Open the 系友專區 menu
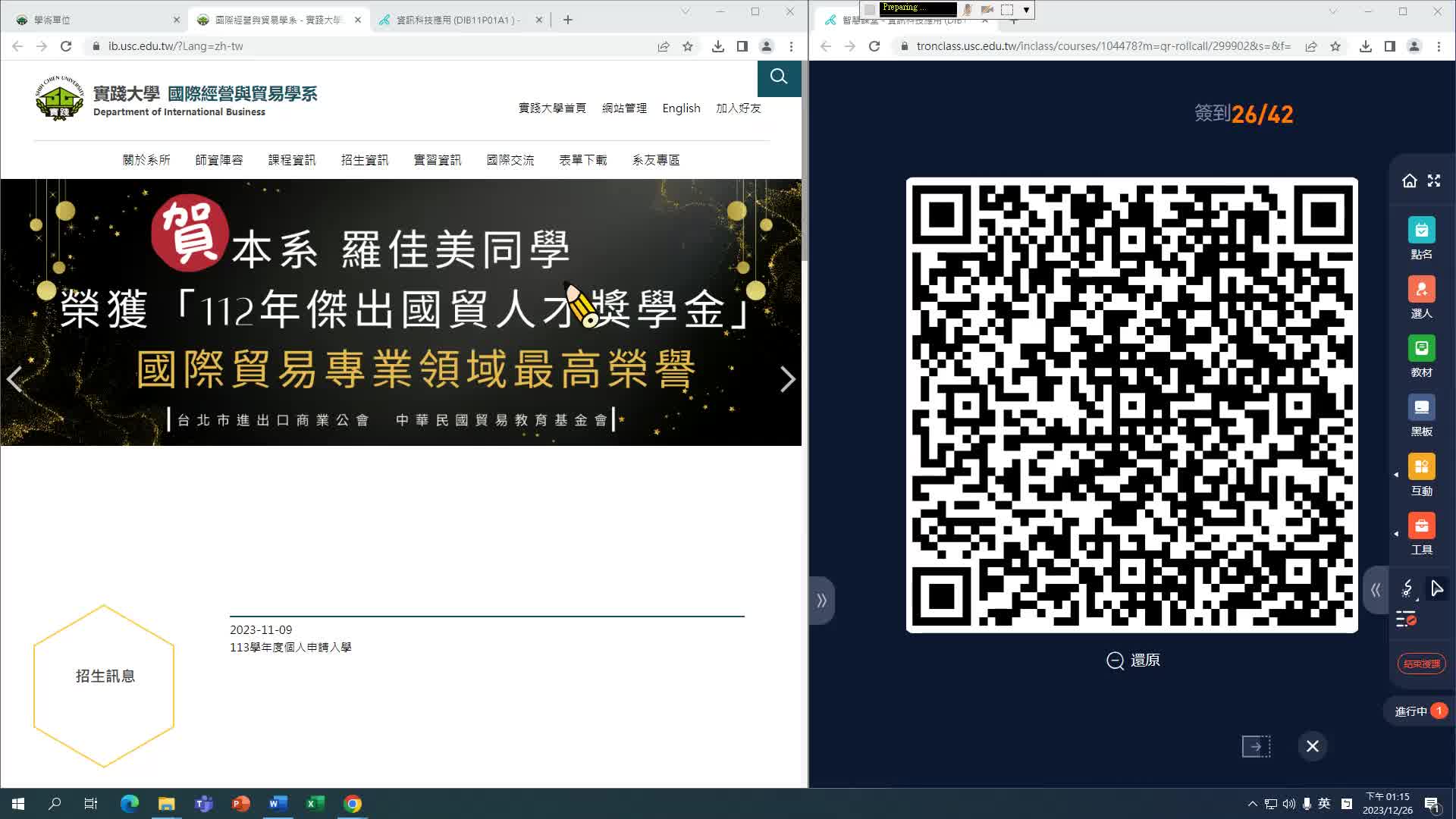 656,160
